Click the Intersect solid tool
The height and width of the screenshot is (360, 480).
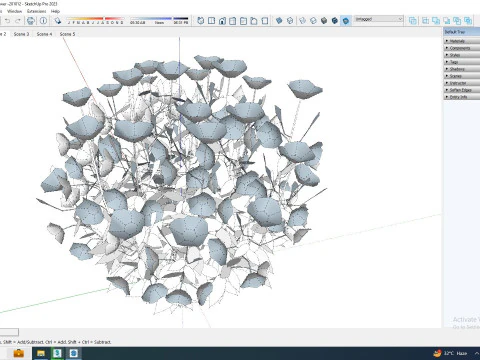point(426,21)
